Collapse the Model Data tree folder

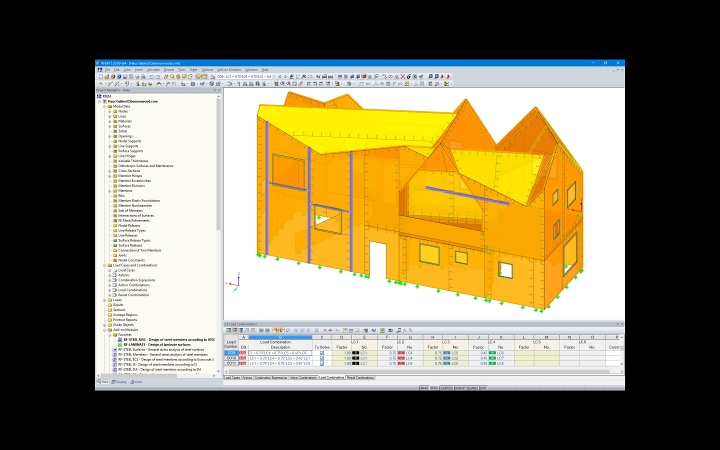[x=105, y=107]
